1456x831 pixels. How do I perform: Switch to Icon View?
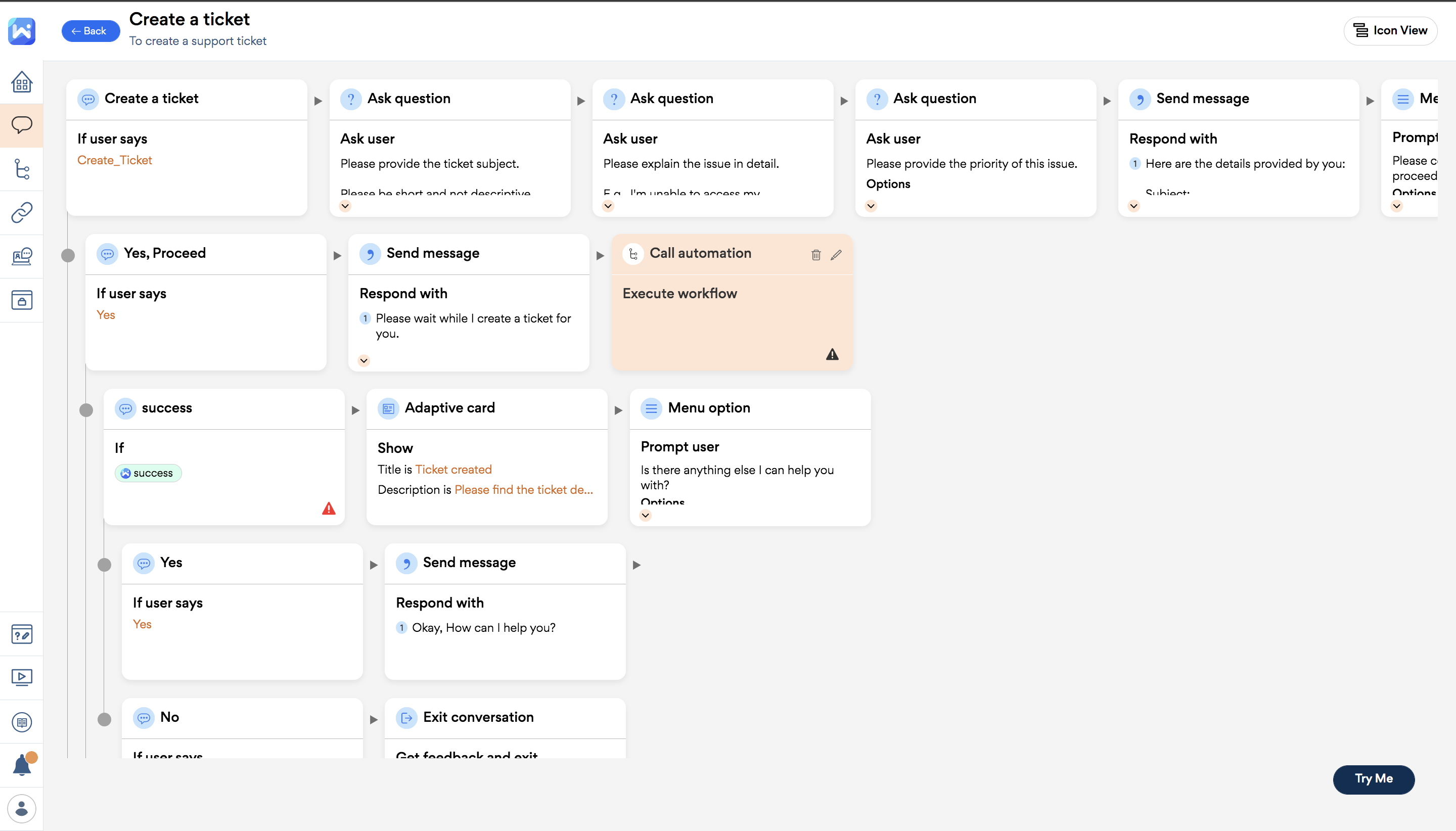(1390, 31)
